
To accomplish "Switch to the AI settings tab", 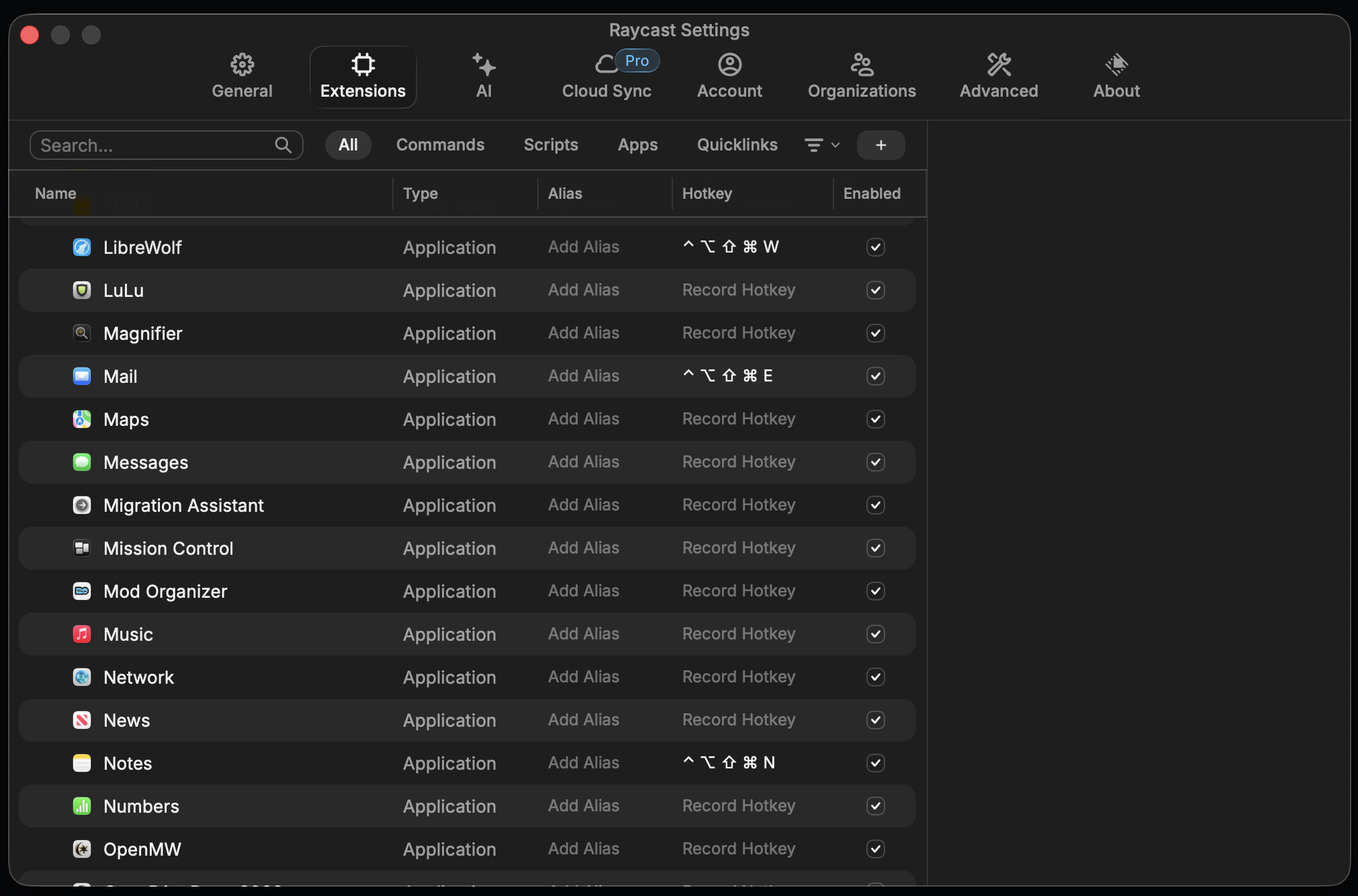I will pyautogui.click(x=484, y=77).
